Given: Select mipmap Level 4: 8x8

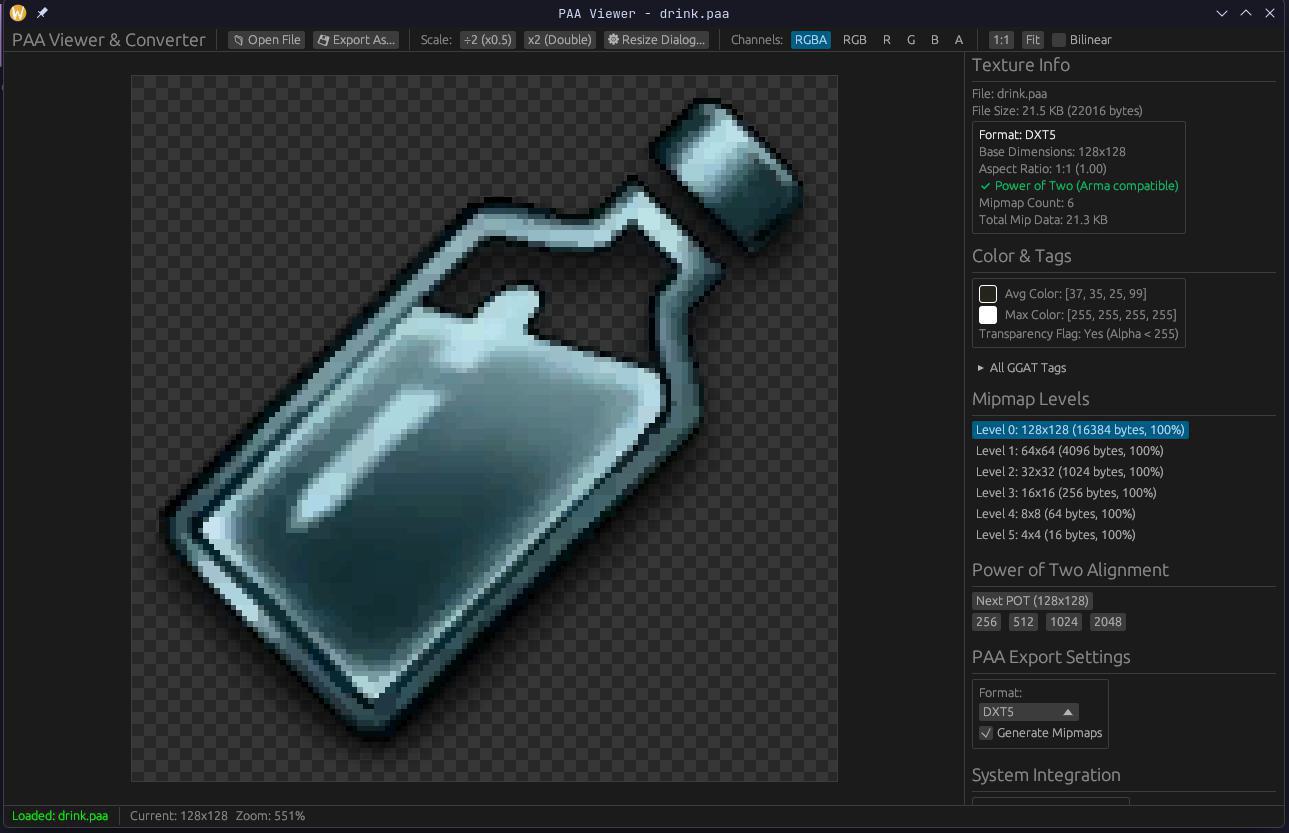Looking at the screenshot, I should pos(1056,514).
